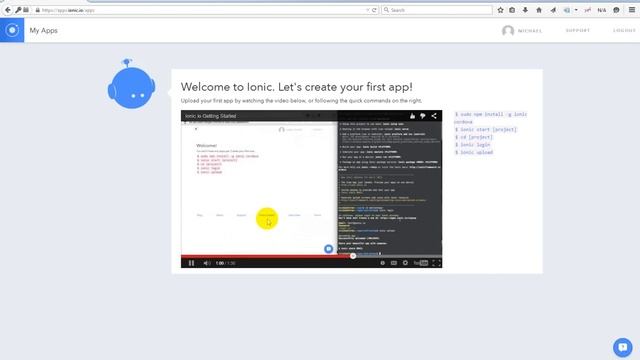Bookmark this page with the star icon
The width and height of the screenshot is (640, 360).
(500, 10)
